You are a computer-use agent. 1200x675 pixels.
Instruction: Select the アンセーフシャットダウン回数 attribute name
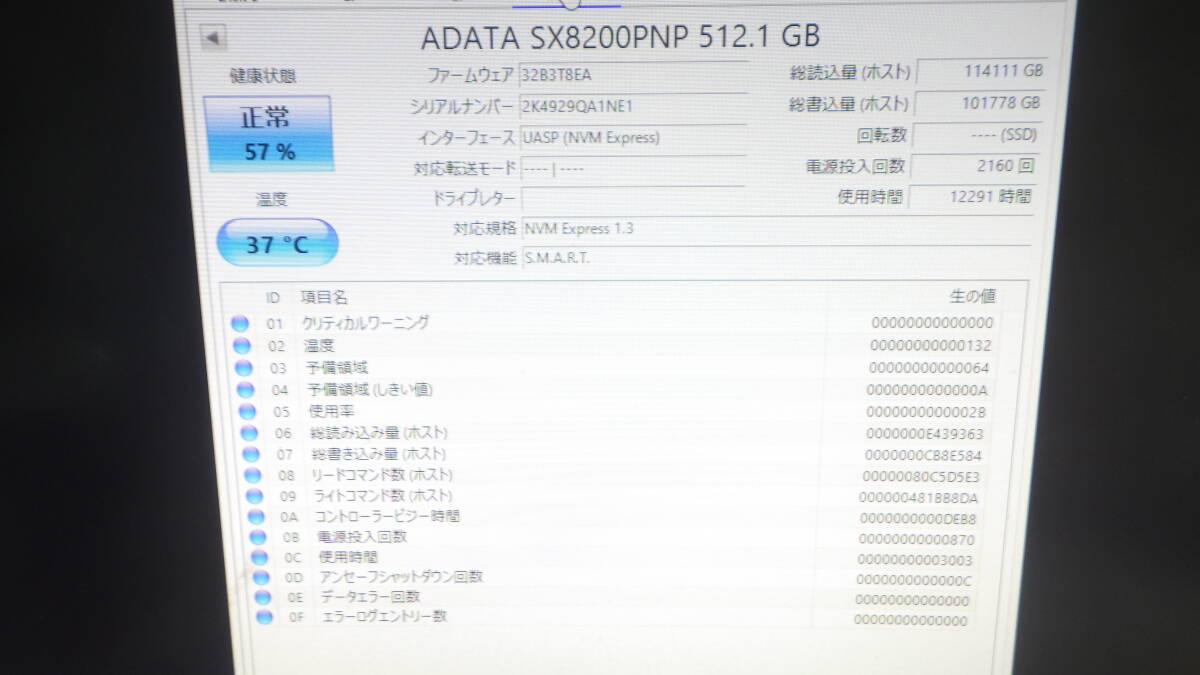pos(401,577)
